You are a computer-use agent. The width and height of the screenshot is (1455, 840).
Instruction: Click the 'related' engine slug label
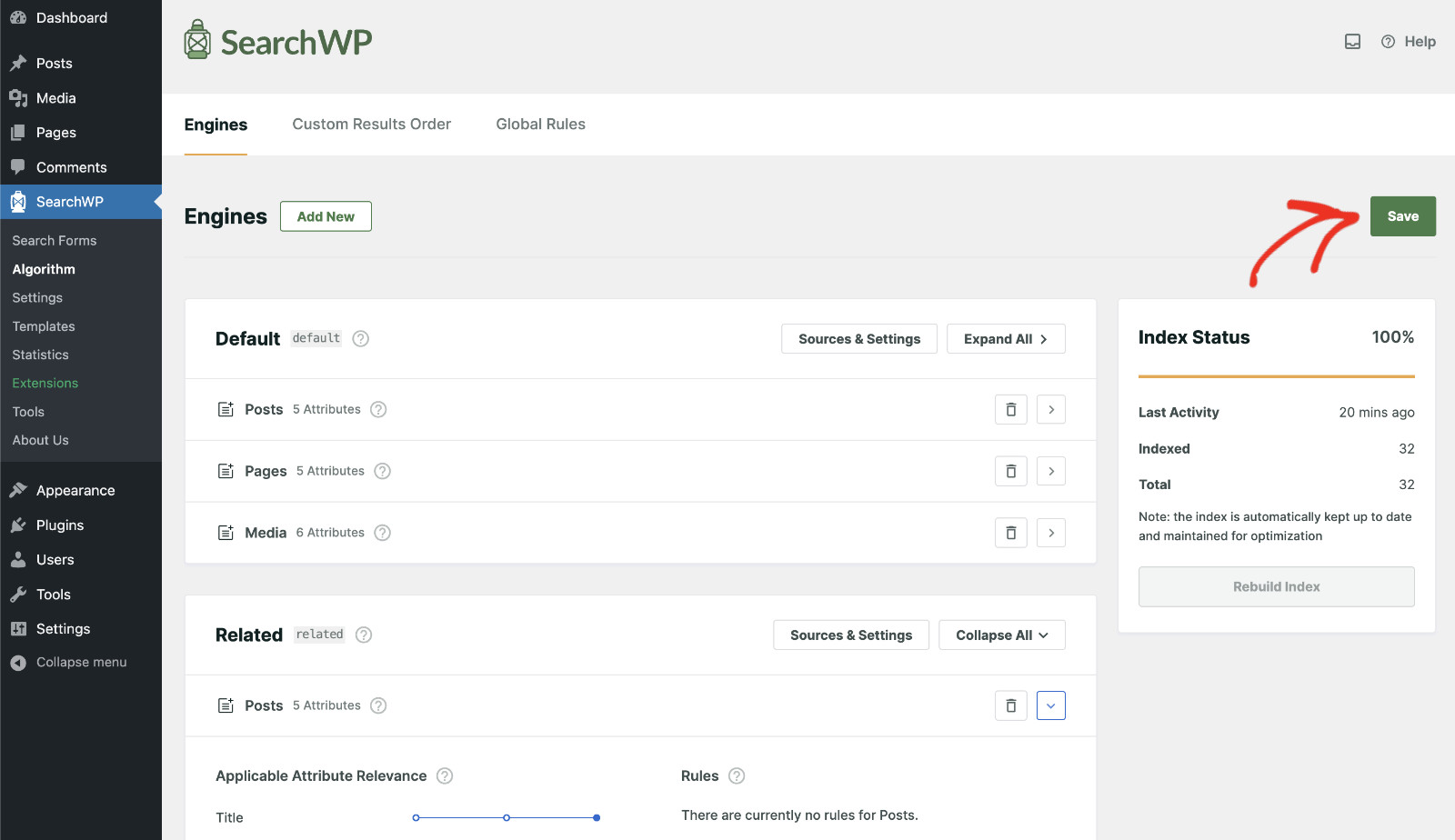[x=319, y=635]
